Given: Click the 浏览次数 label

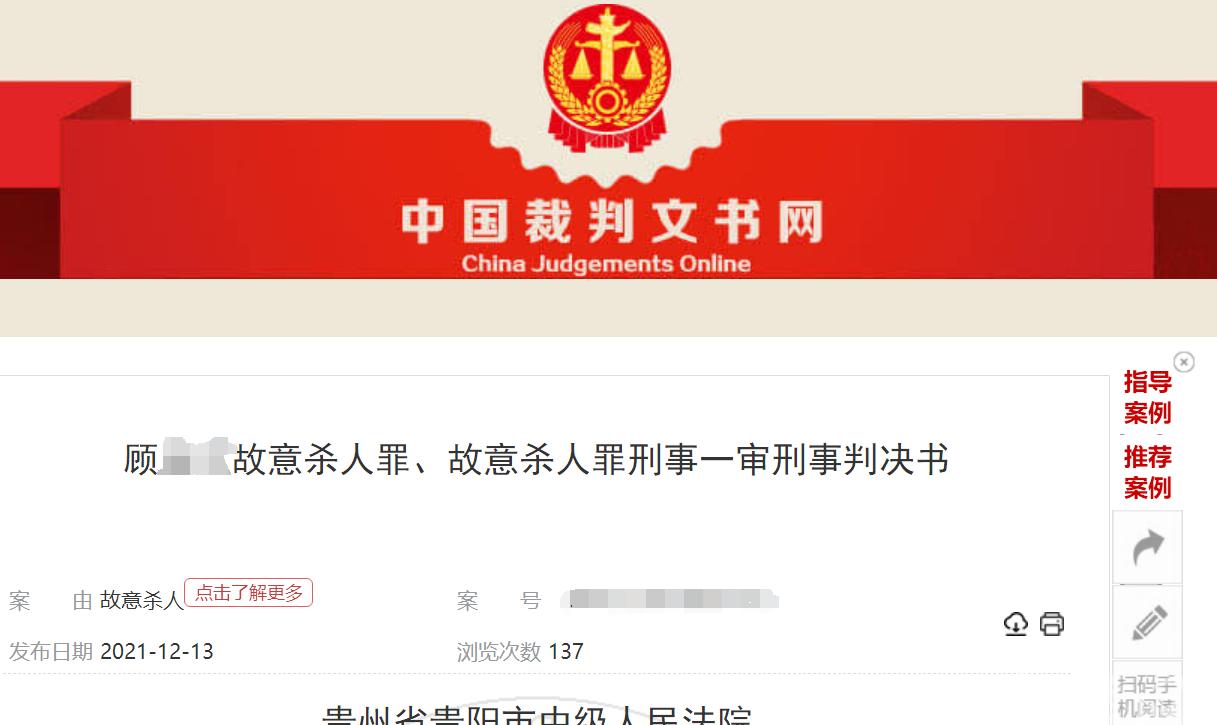Looking at the screenshot, I should [499, 652].
